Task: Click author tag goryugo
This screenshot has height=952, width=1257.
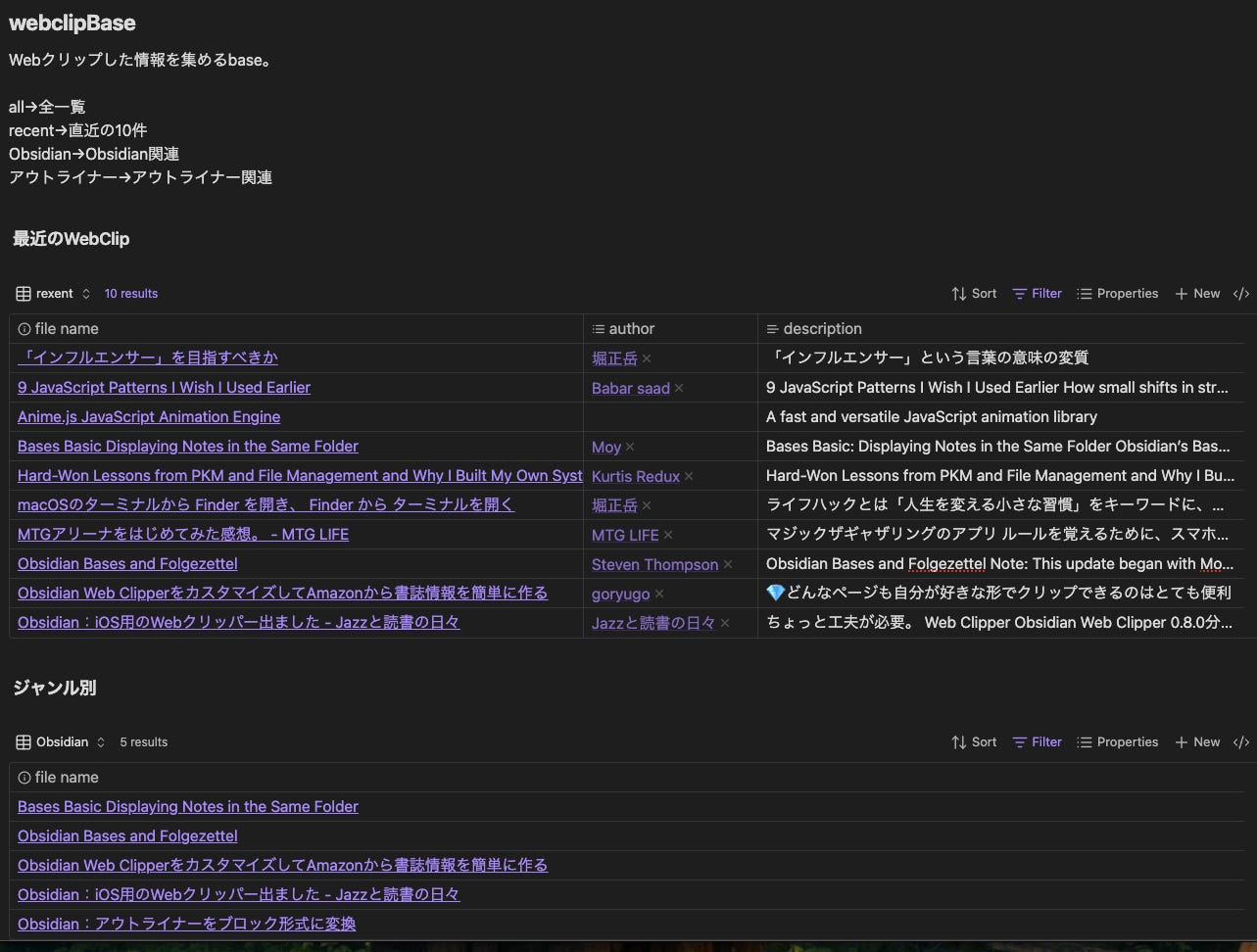Action: 621,594
